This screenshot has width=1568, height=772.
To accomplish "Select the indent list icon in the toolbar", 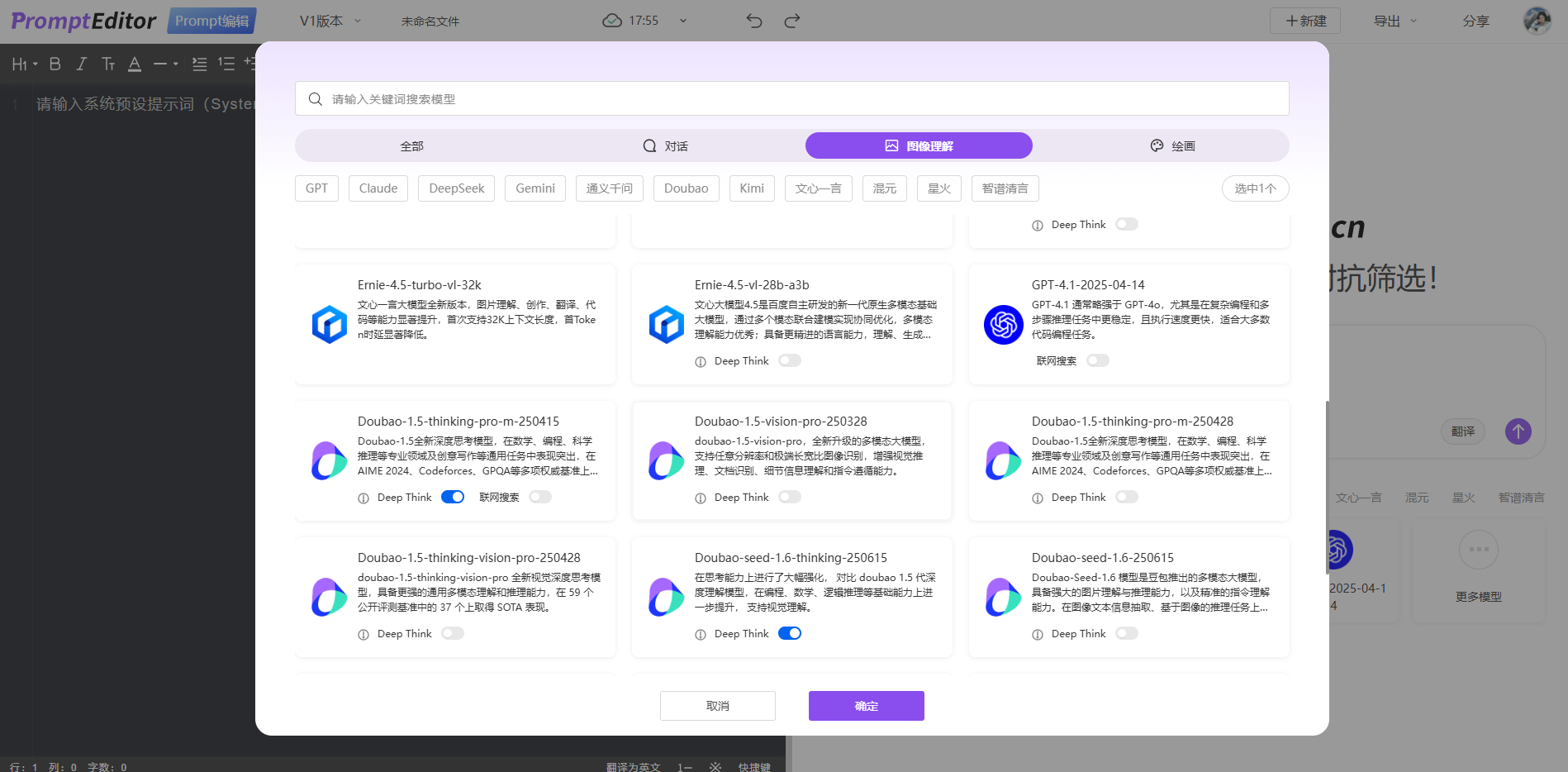I will [199, 64].
